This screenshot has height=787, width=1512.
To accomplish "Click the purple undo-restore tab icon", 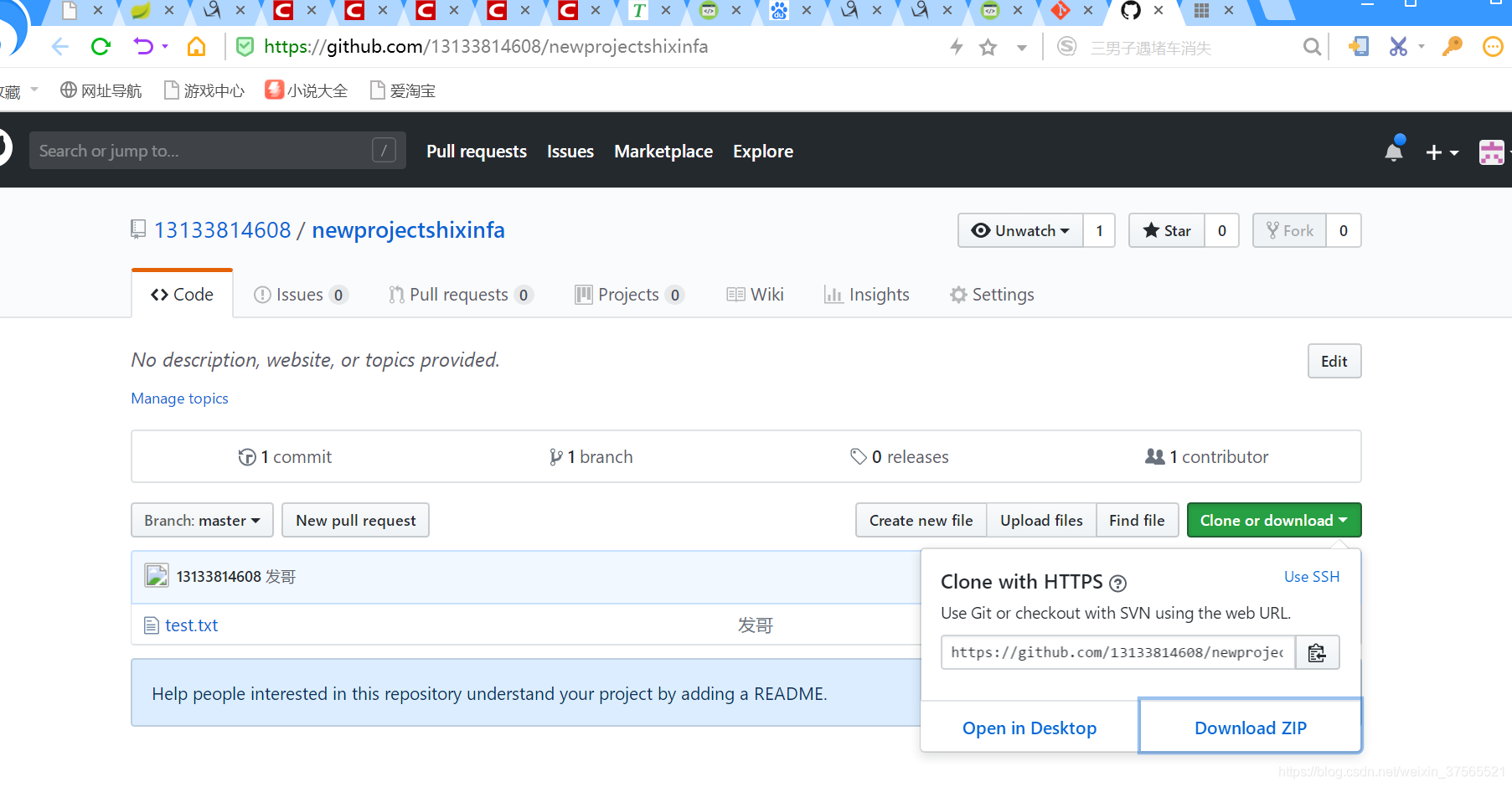I will click(143, 47).
